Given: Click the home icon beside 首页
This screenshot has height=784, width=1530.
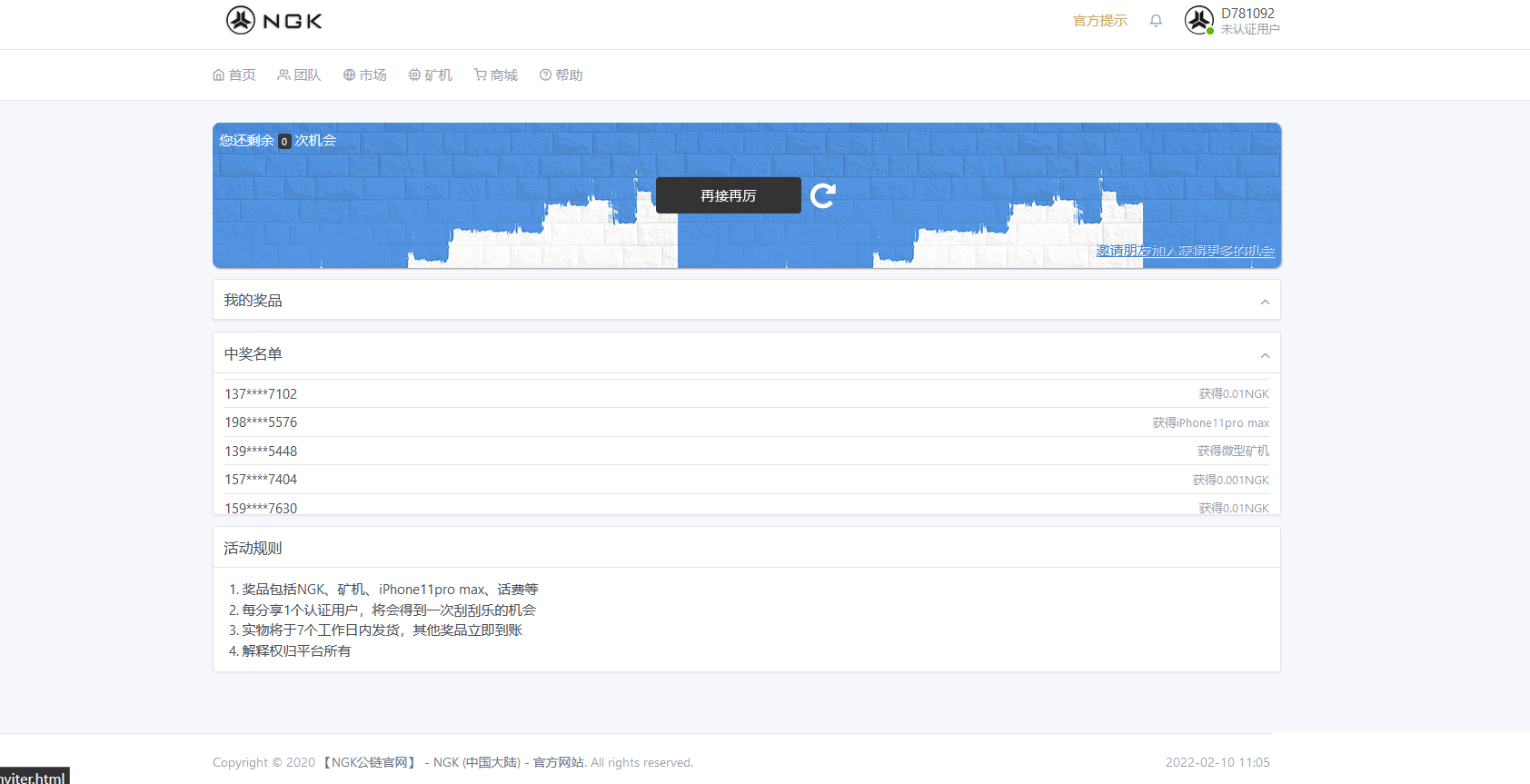Looking at the screenshot, I should [x=218, y=75].
